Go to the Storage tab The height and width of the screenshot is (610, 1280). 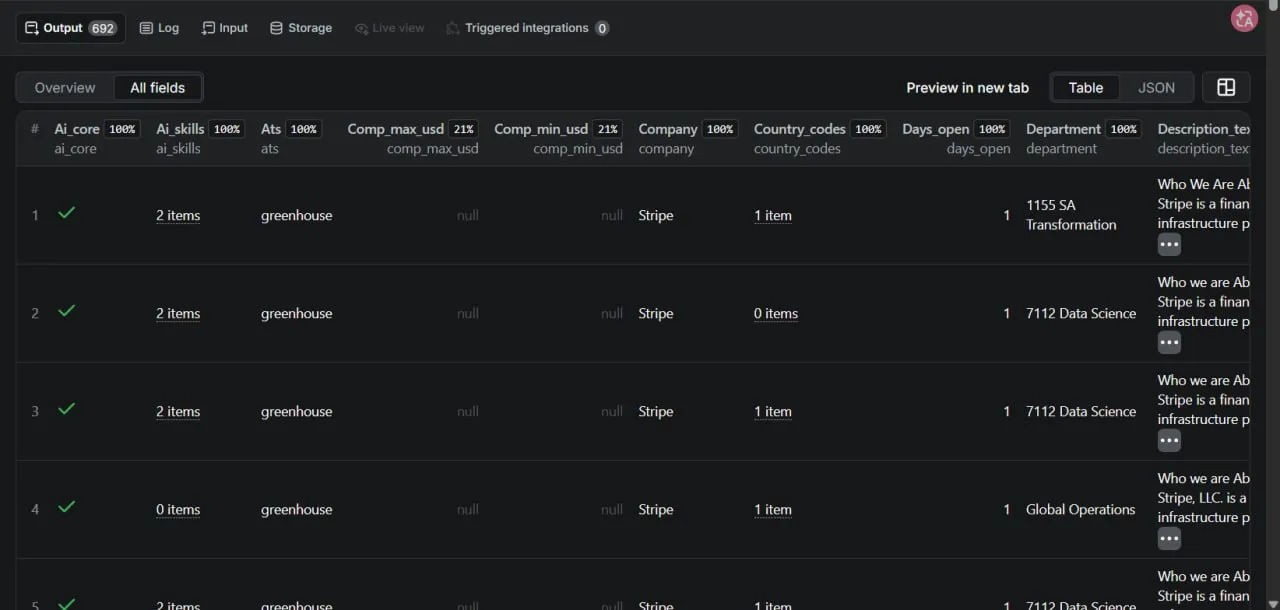[x=300, y=28]
